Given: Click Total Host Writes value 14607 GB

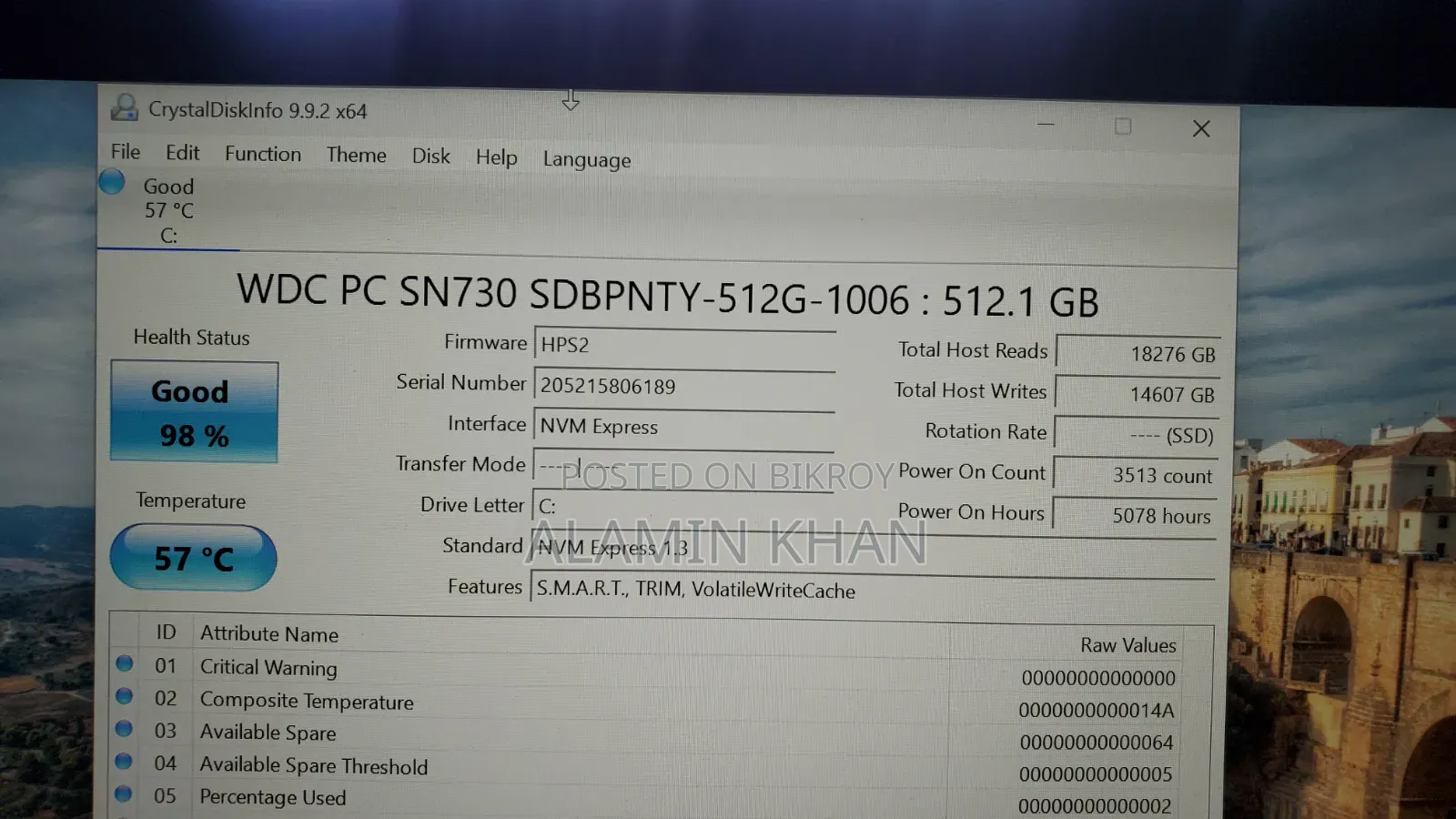Looking at the screenshot, I should pos(1137,394).
